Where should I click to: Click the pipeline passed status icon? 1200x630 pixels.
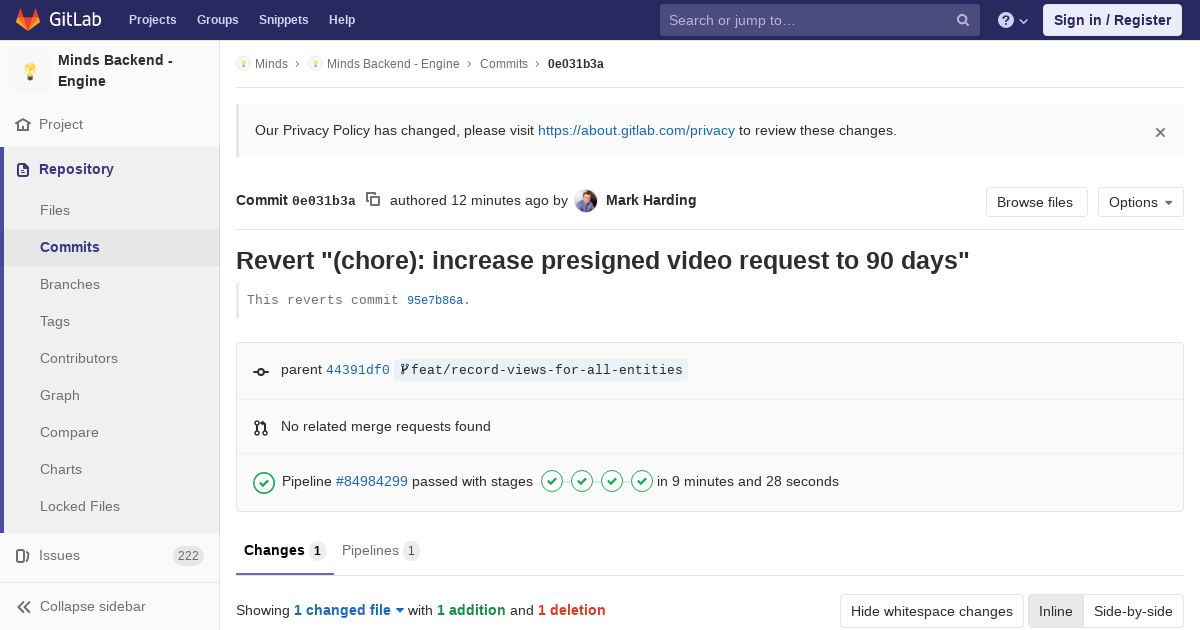pos(264,483)
